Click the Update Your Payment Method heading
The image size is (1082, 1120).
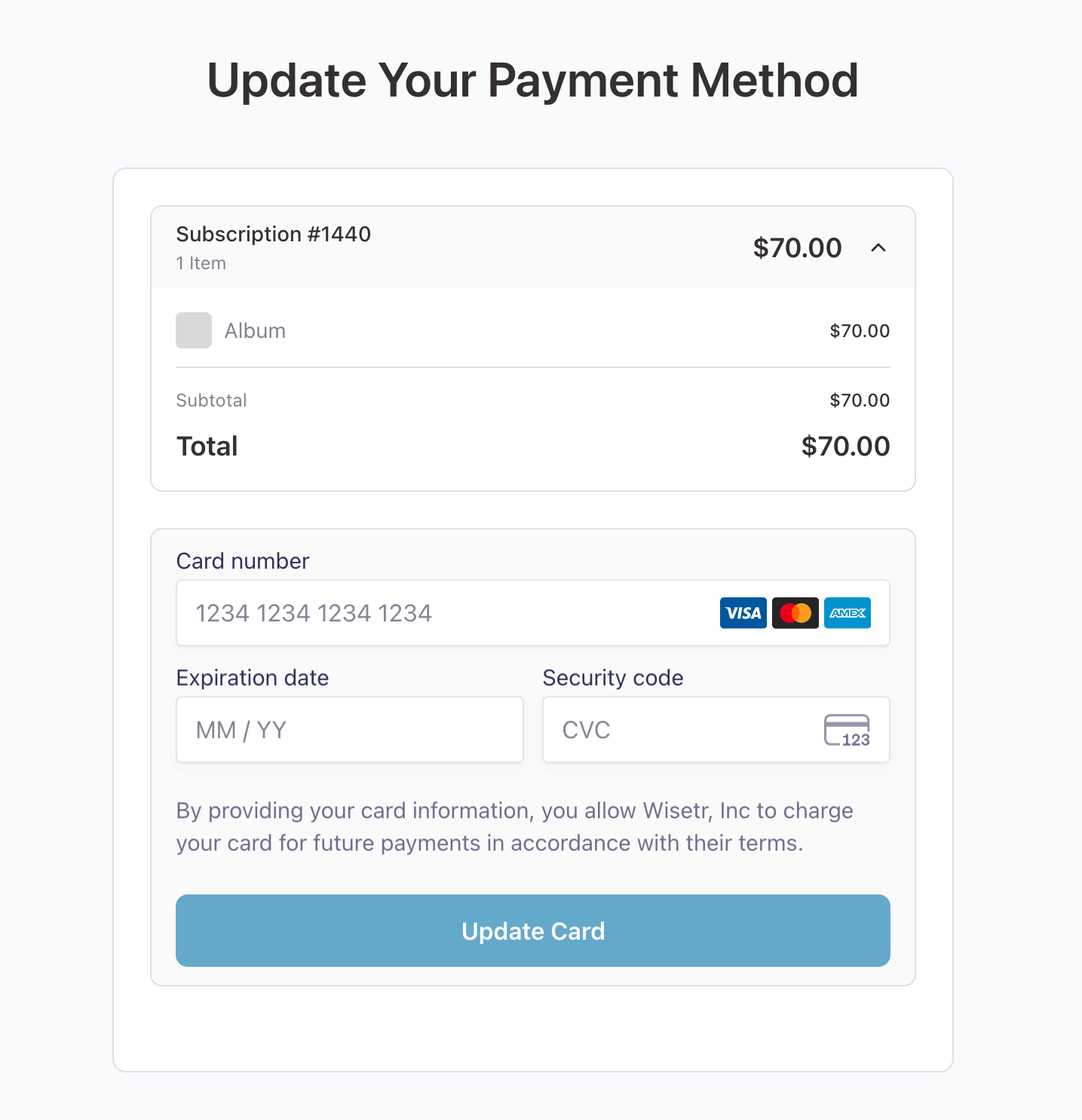coord(532,80)
